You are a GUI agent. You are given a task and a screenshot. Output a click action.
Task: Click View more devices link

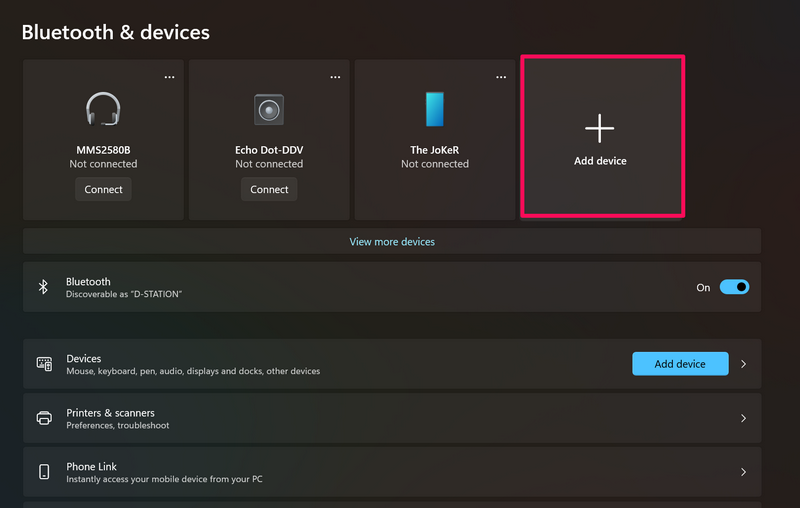[392, 241]
